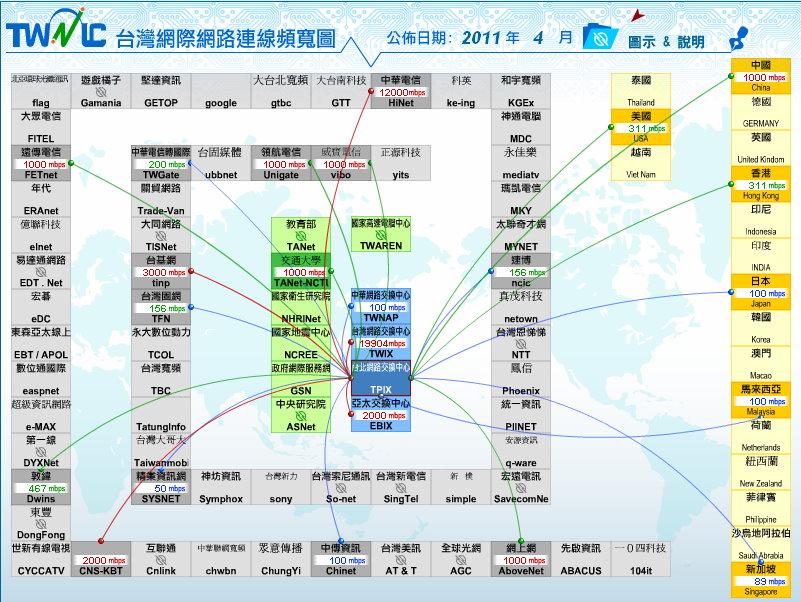Select the no-link icon above AGC

click(461, 560)
